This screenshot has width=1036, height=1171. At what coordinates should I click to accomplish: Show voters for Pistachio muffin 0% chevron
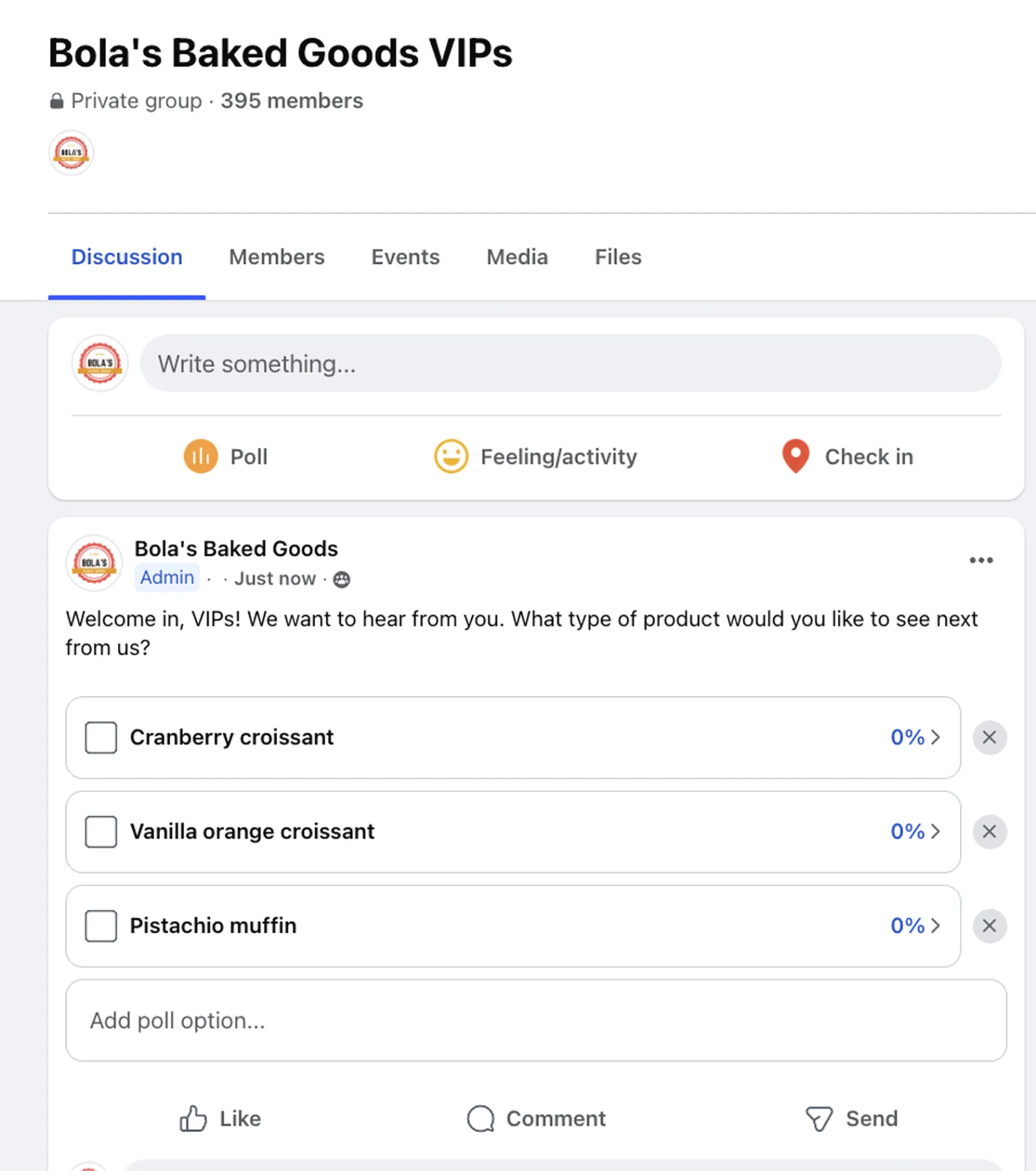point(935,926)
